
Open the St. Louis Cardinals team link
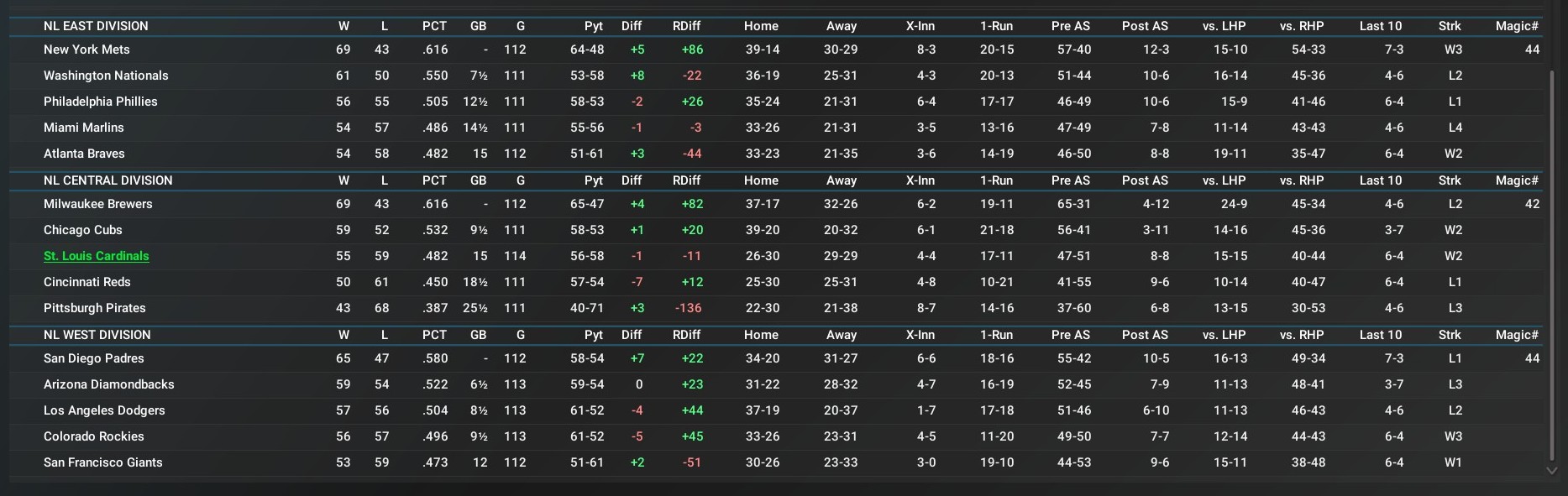click(x=97, y=256)
